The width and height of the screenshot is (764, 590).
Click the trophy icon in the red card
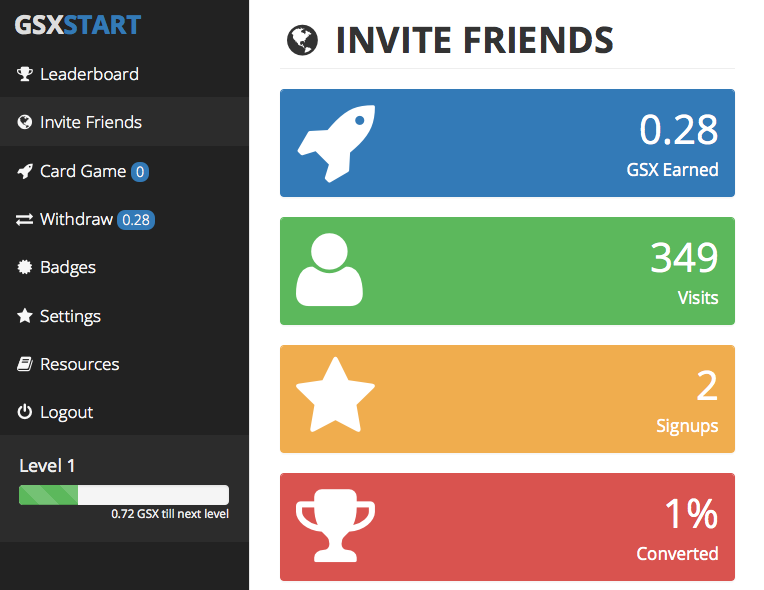pos(335,525)
